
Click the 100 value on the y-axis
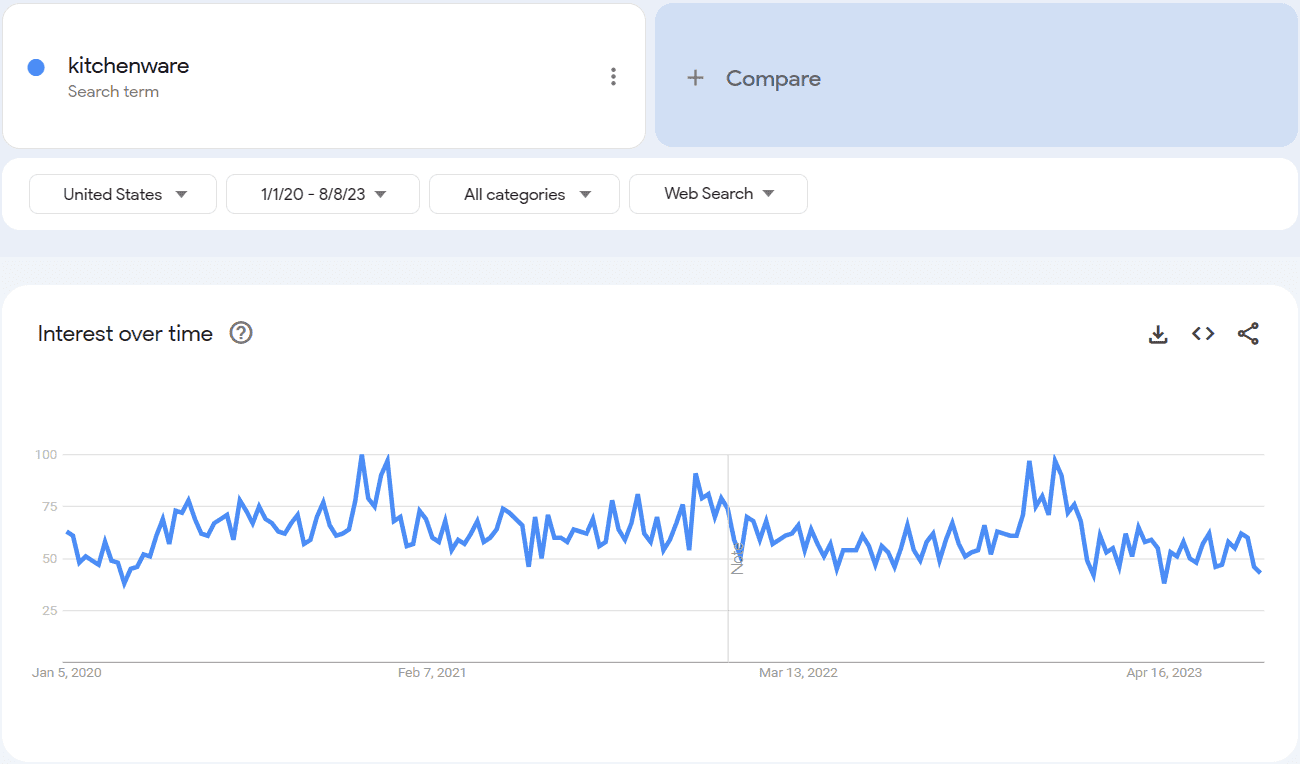pyautogui.click(x=46, y=455)
